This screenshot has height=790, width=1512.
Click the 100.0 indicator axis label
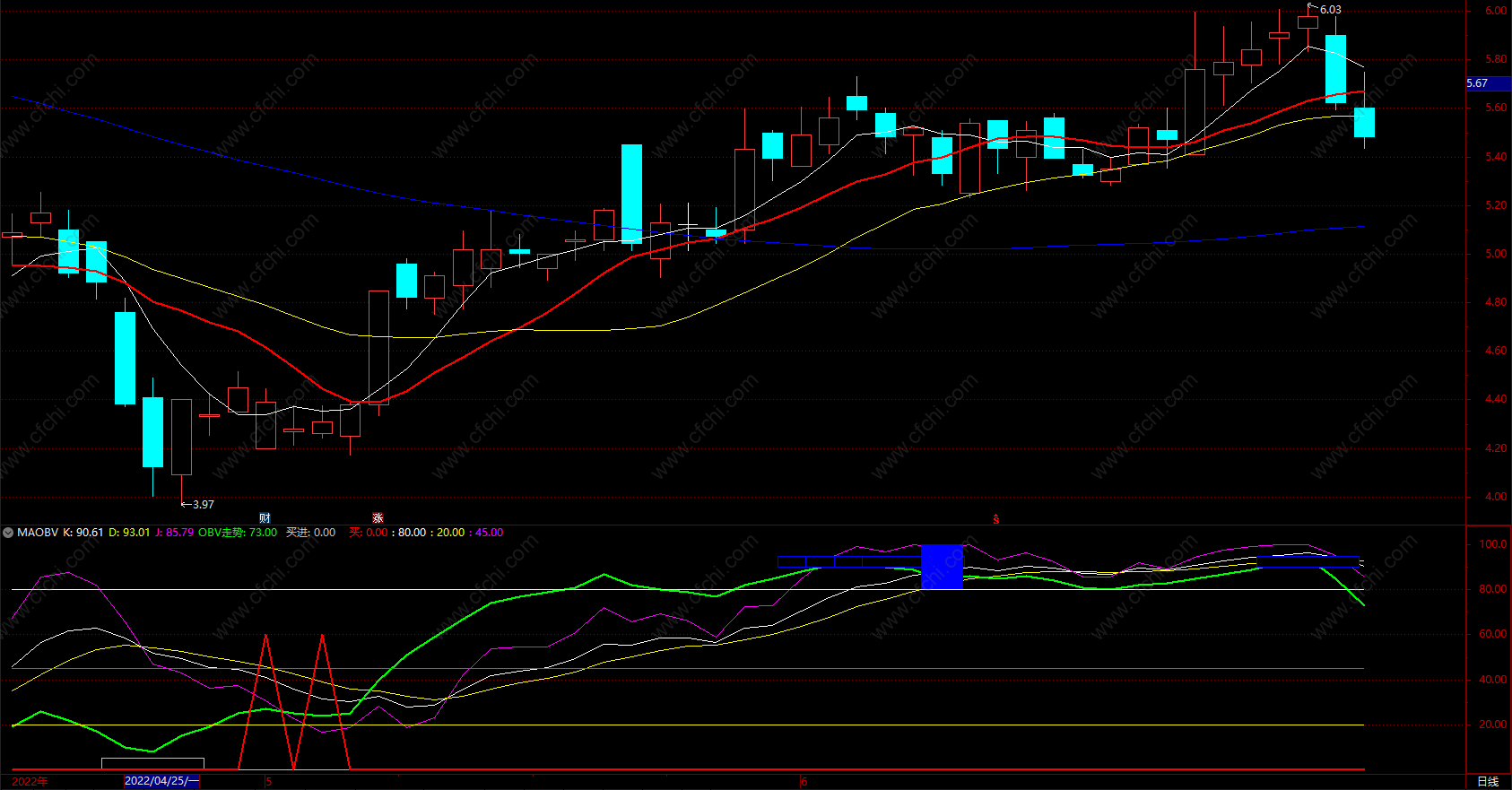click(x=1493, y=544)
